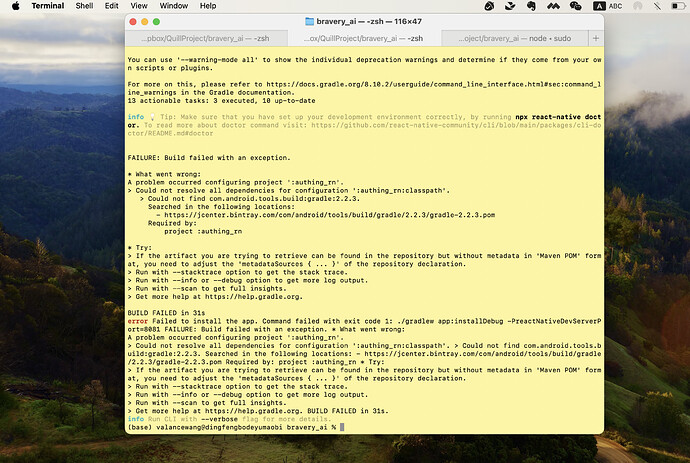
Task: Add a new terminal tab with plus button
Action: [596, 38]
